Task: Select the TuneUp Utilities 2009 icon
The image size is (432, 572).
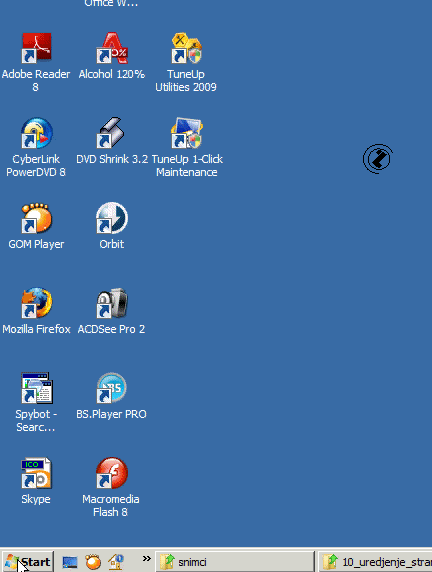Action: 186,48
